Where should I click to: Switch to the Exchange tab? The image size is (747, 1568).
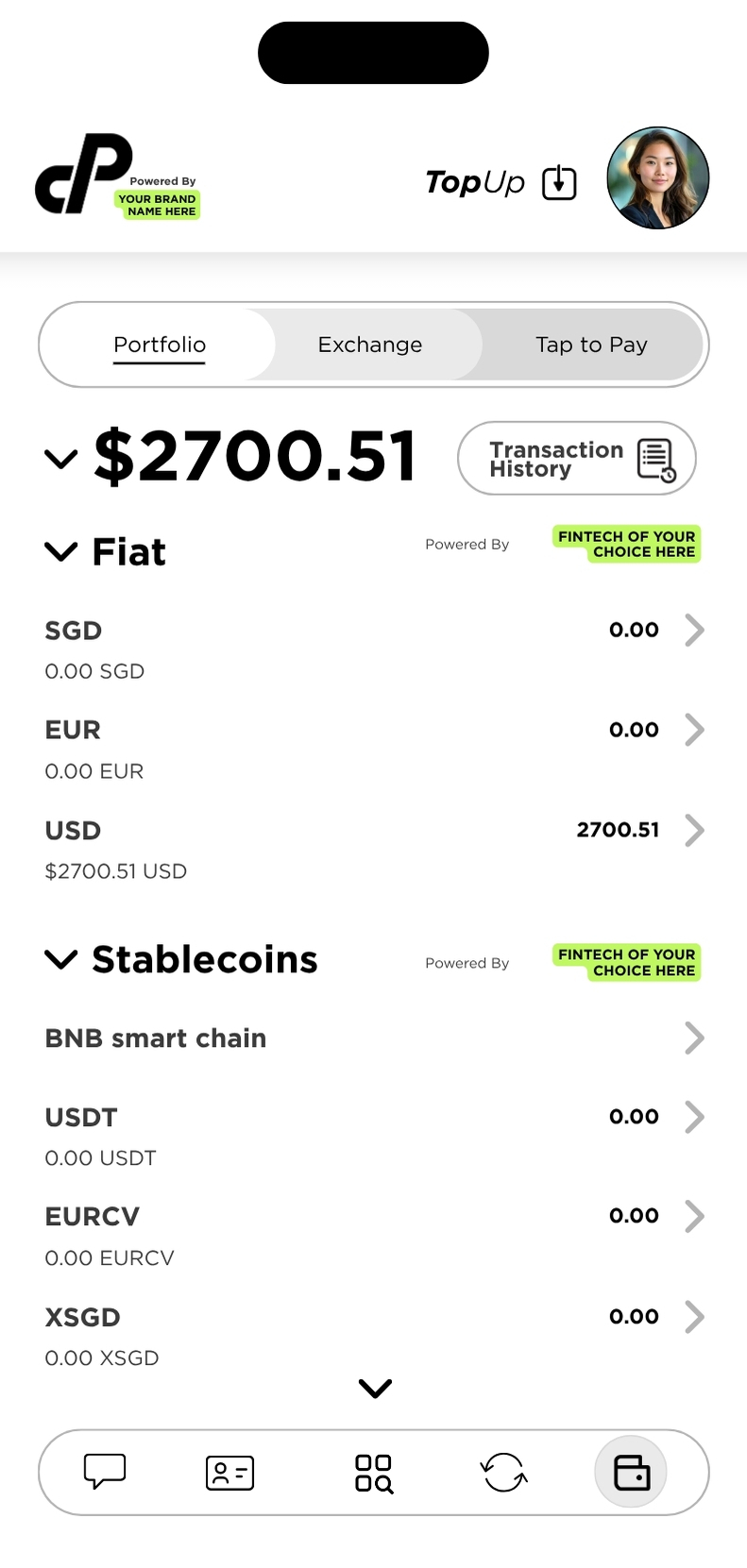tap(370, 345)
